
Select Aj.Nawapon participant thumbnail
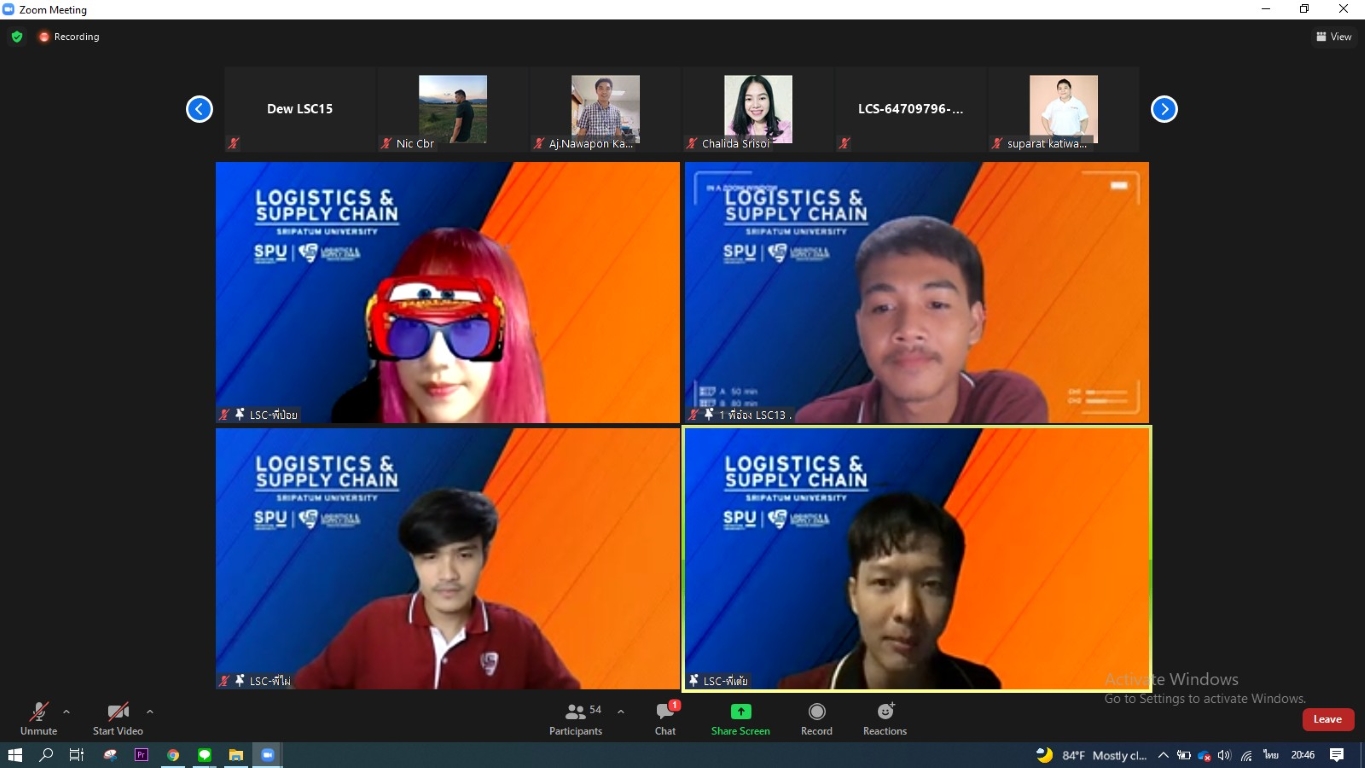click(605, 109)
